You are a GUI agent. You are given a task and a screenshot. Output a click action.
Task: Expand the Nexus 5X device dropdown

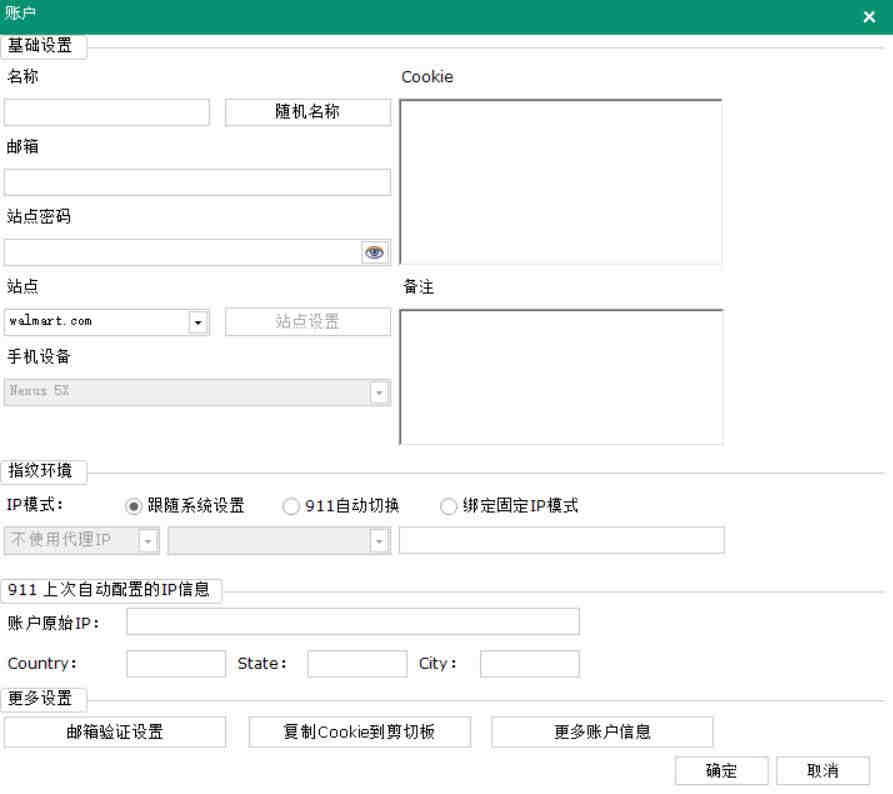pos(379,392)
